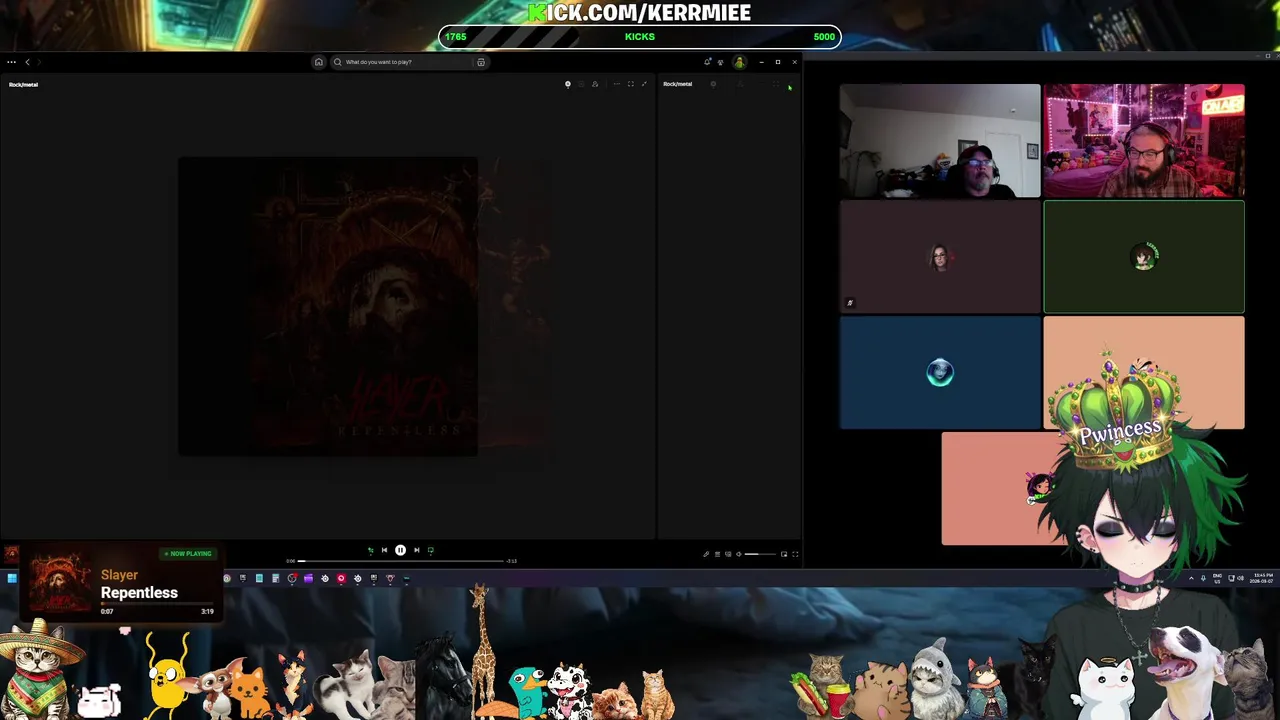The image size is (1280, 720).
Task: Open the Spotify profile avatar menu
Action: (739, 62)
